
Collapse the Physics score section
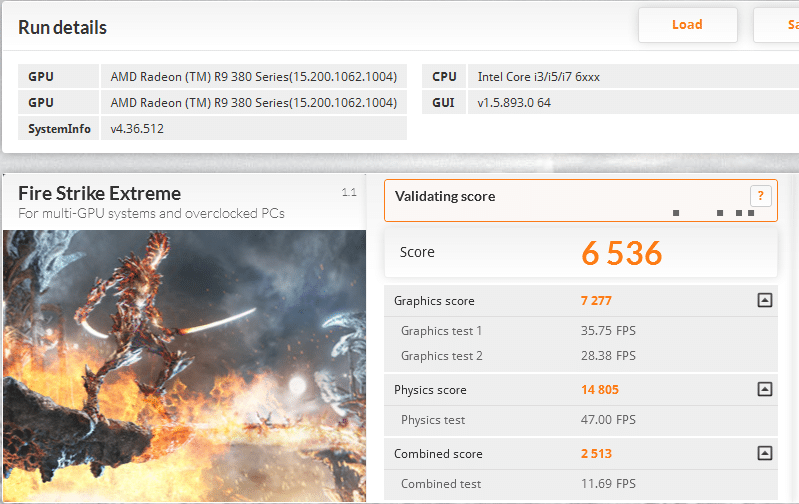pos(764,389)
